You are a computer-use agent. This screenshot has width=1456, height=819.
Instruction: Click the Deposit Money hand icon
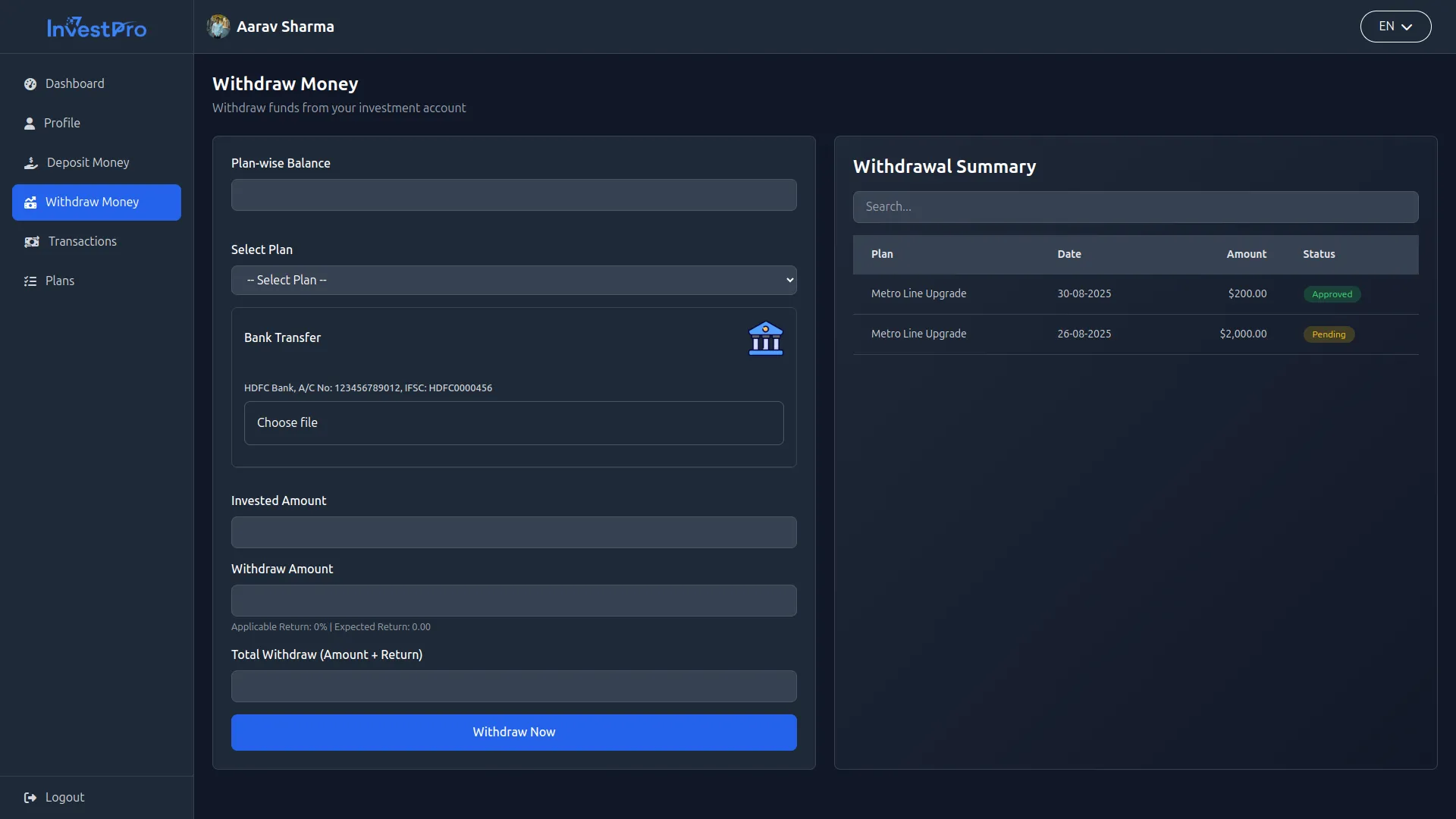31,163
